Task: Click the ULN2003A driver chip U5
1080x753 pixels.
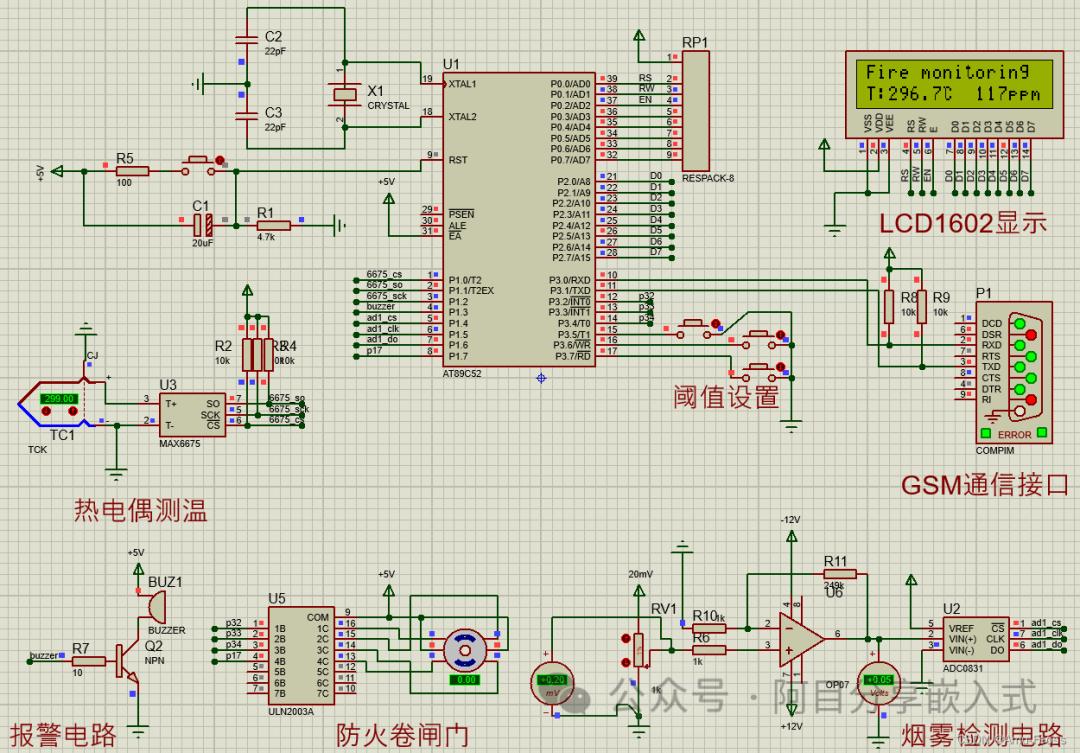Action: tap(301, 655)
